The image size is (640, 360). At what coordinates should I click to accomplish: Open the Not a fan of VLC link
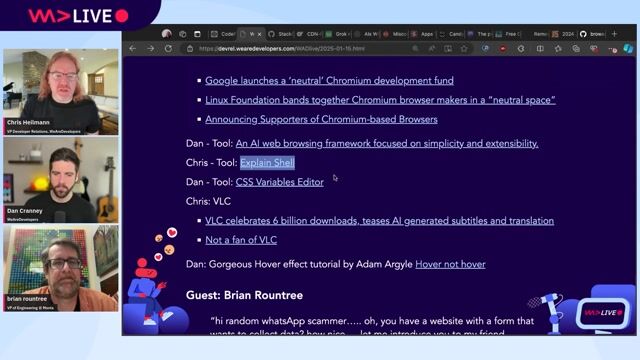[241, 240]
